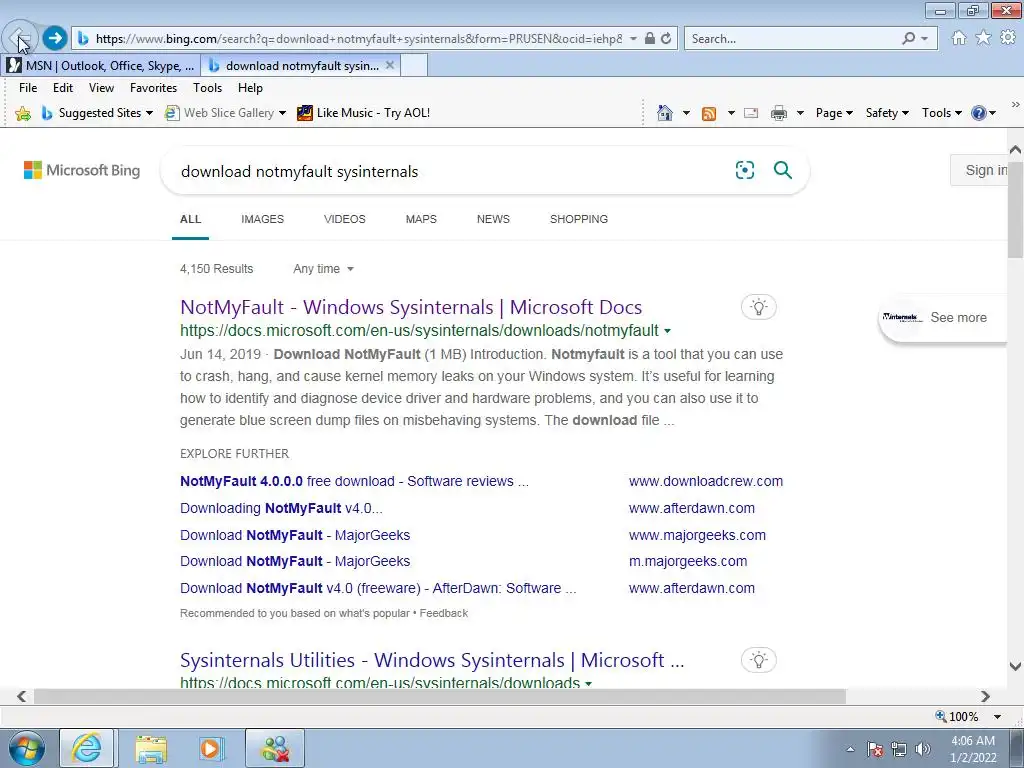
Task: Click the magnifier in IE Search box
Action: pyautogui.click(x=908, y=39)
